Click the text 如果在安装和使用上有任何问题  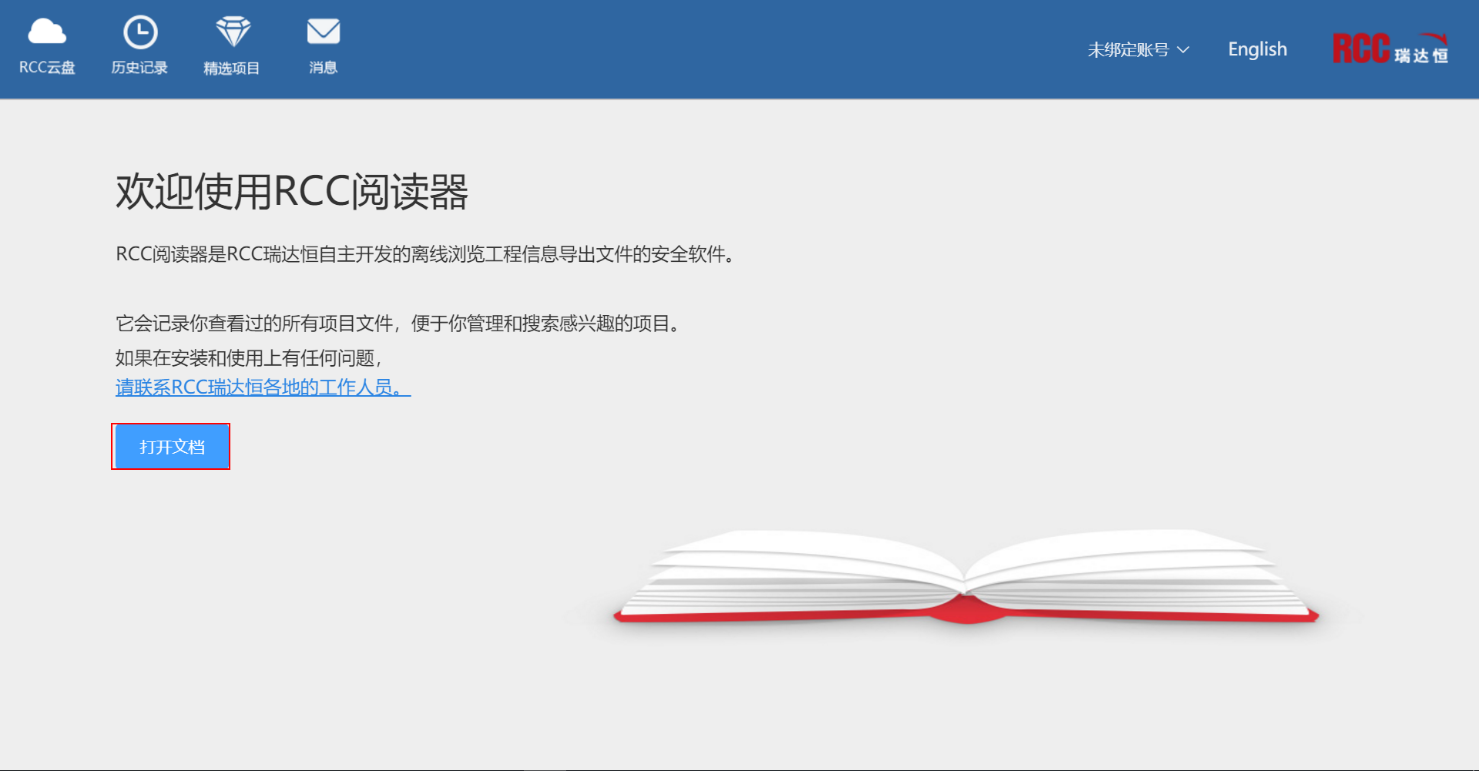click(x=250, y=358)
